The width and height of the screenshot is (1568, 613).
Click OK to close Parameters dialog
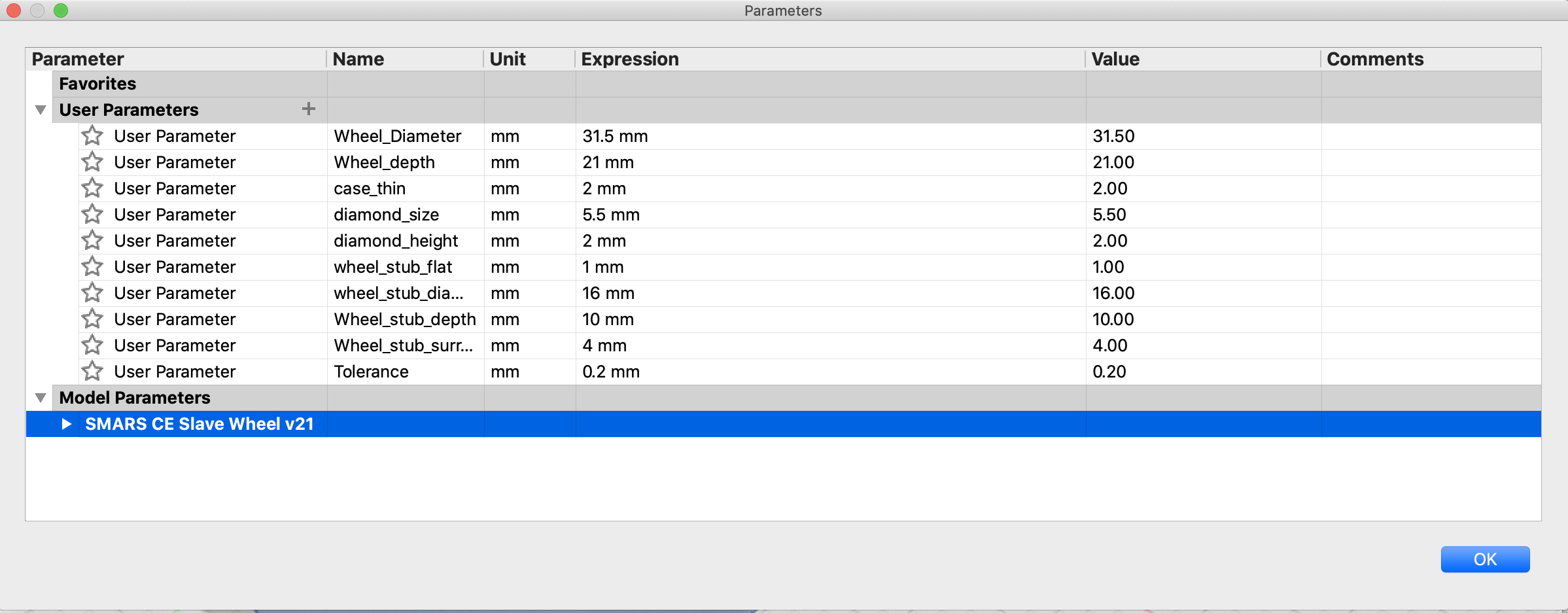(1485, 559)
